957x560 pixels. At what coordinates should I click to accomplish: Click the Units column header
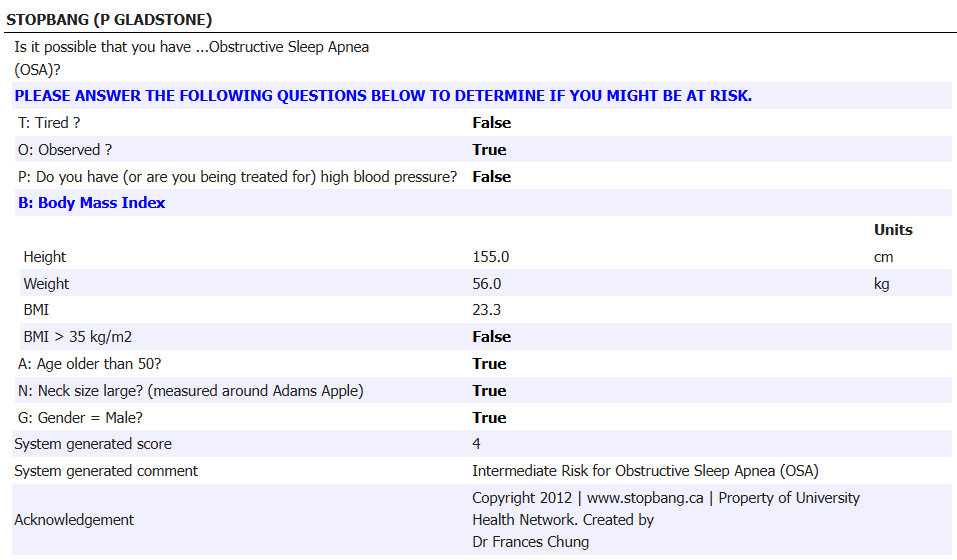[892, 230]
